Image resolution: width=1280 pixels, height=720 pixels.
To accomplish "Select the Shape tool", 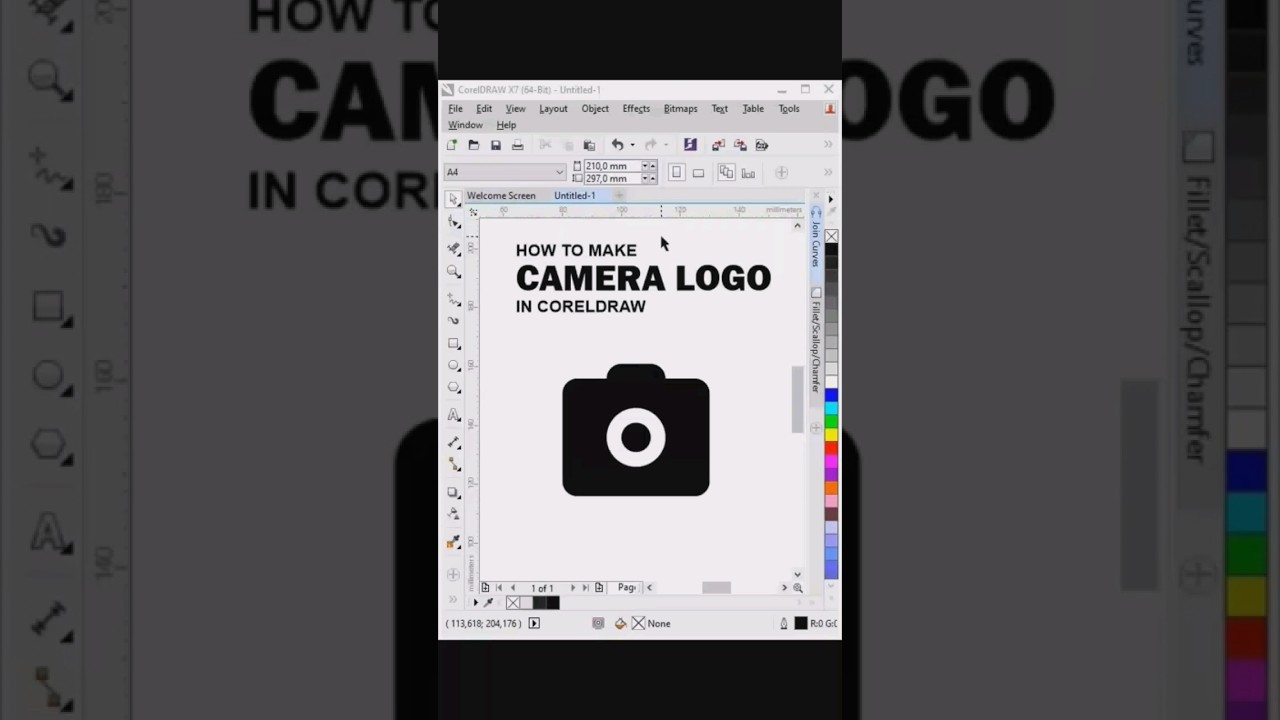I will tap(454, 223).
